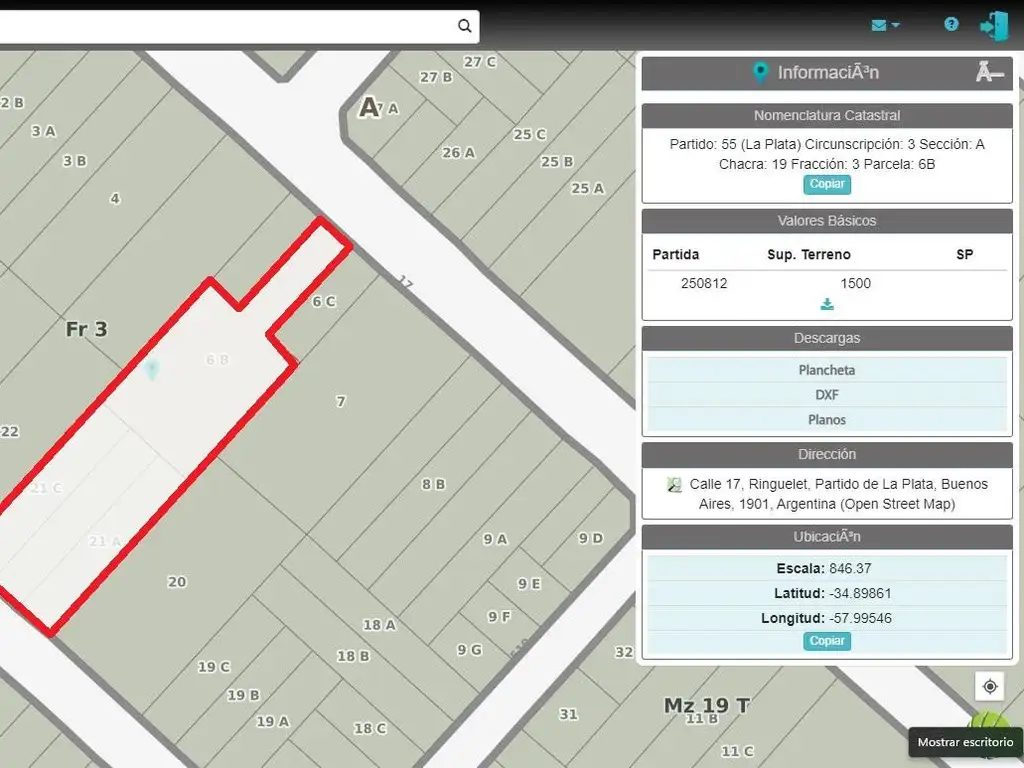The height and width of the screenshot is (768, 1024).
Task: Click the logout door icon
Action: 994,26
